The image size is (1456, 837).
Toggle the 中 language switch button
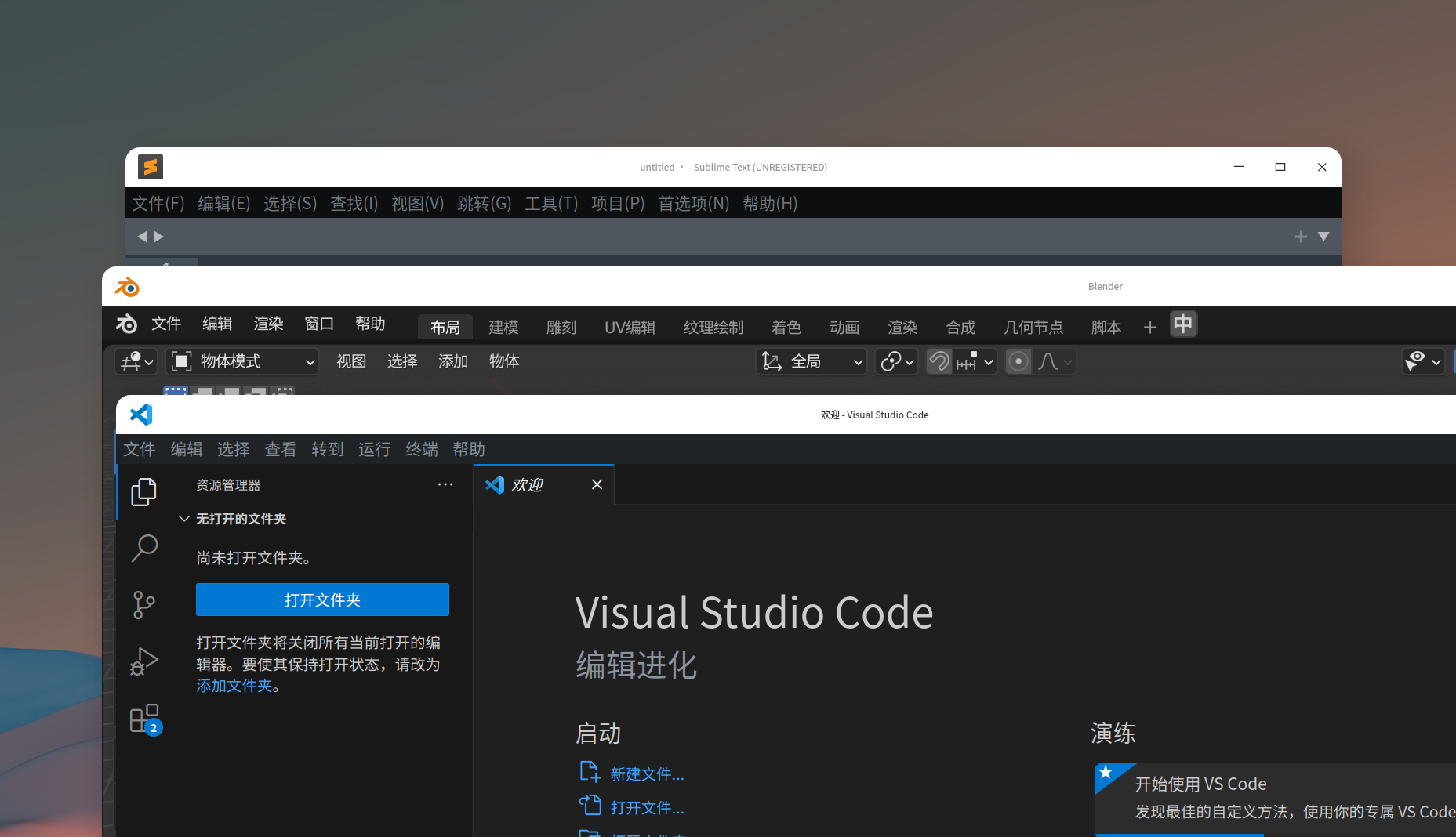[1183, 324]
